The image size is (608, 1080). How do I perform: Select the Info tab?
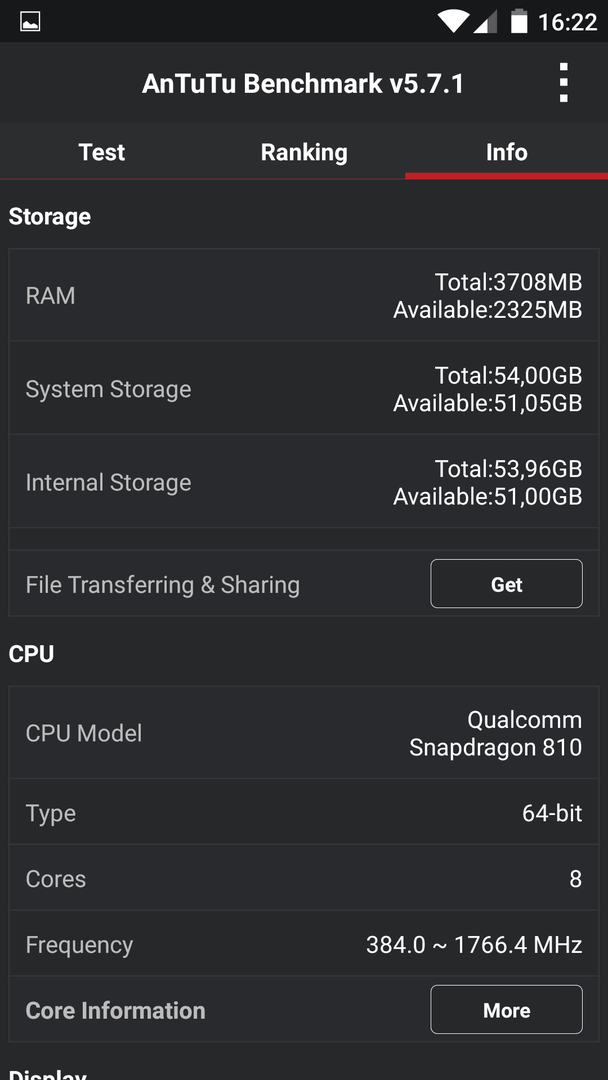[507, 152]
